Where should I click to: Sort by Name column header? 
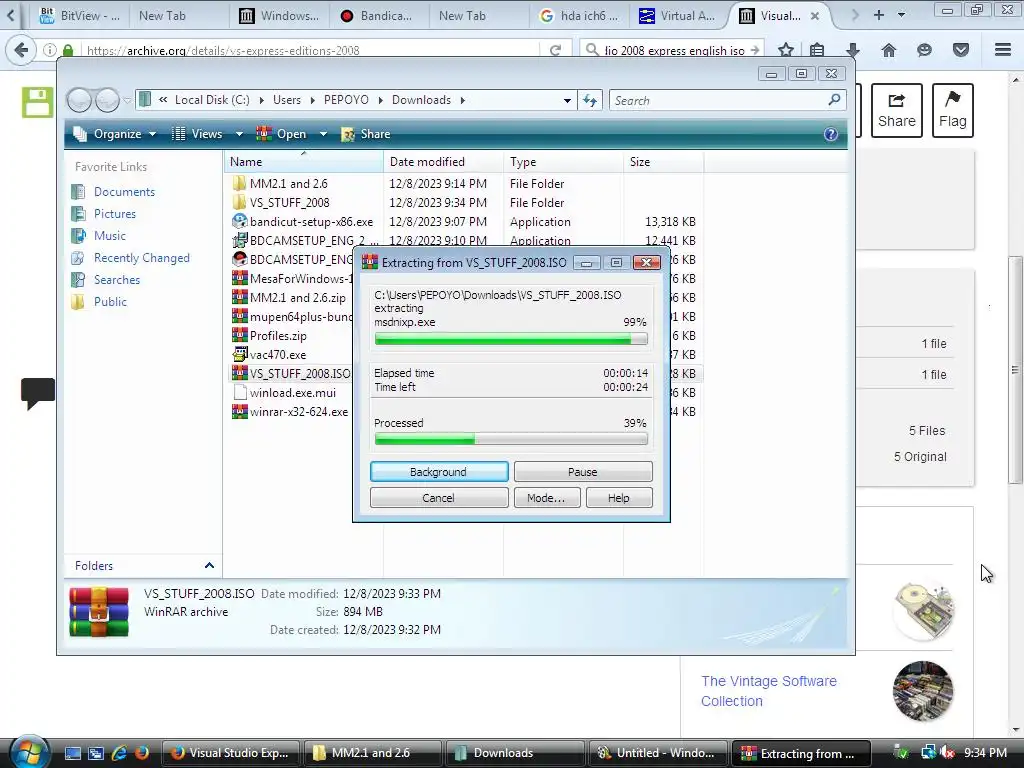[x=304, y=161]
